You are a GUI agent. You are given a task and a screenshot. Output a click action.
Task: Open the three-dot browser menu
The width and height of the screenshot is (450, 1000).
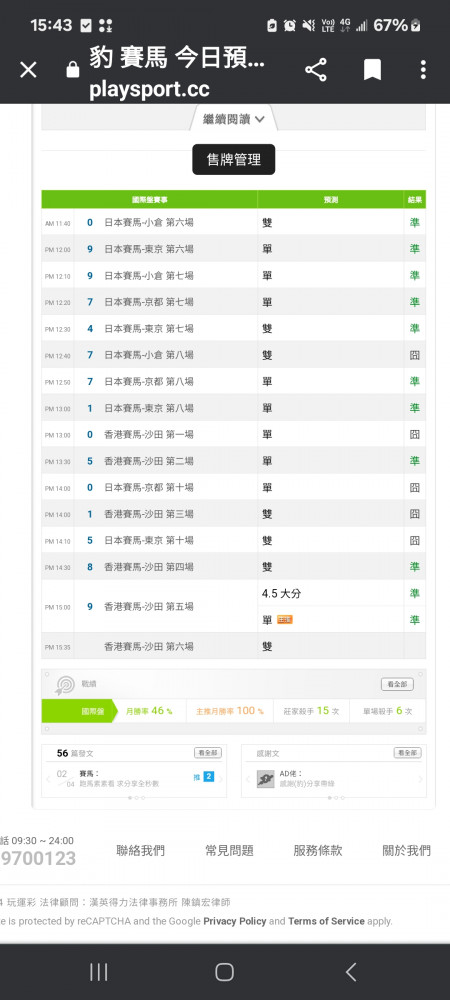(423, 70)
